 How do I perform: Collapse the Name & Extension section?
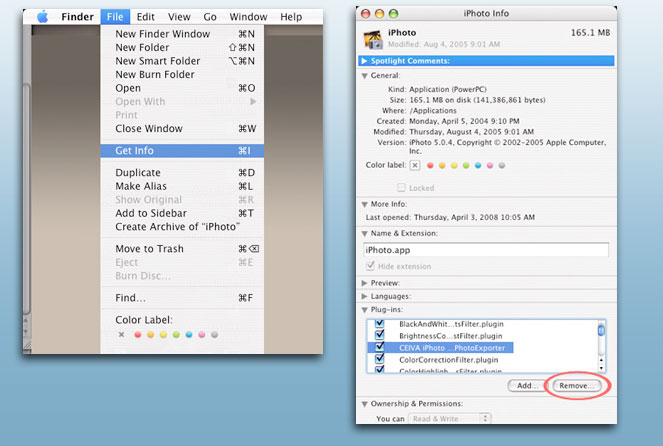(364, 233)
